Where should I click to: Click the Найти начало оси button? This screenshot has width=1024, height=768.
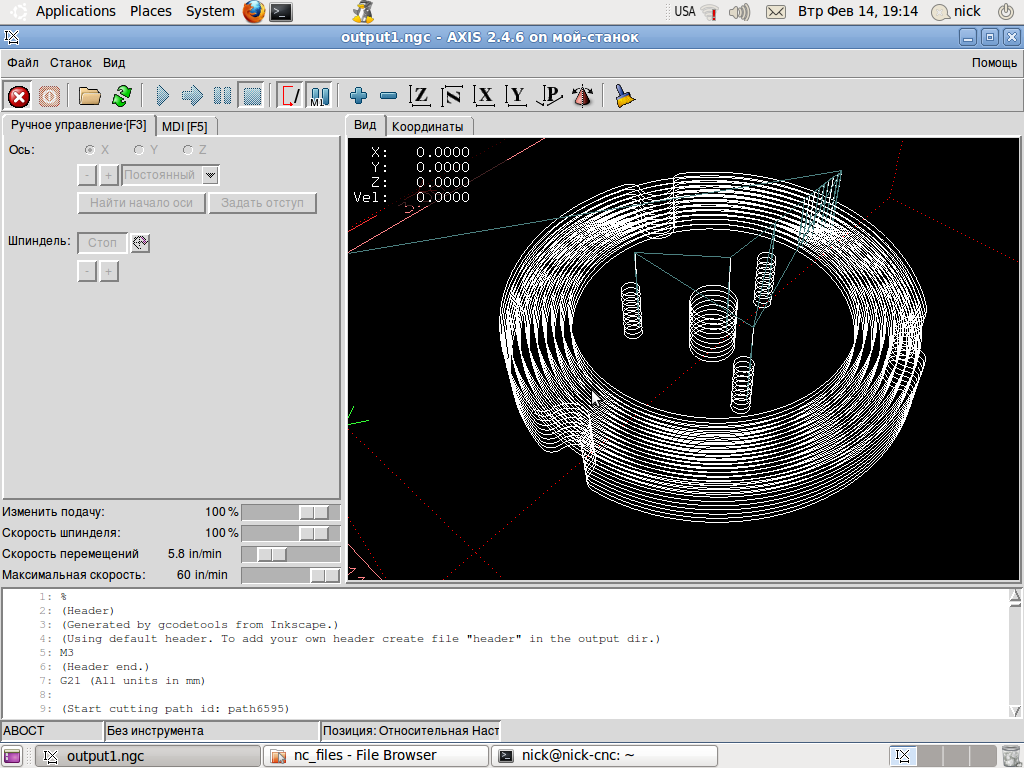pos(142,203)
